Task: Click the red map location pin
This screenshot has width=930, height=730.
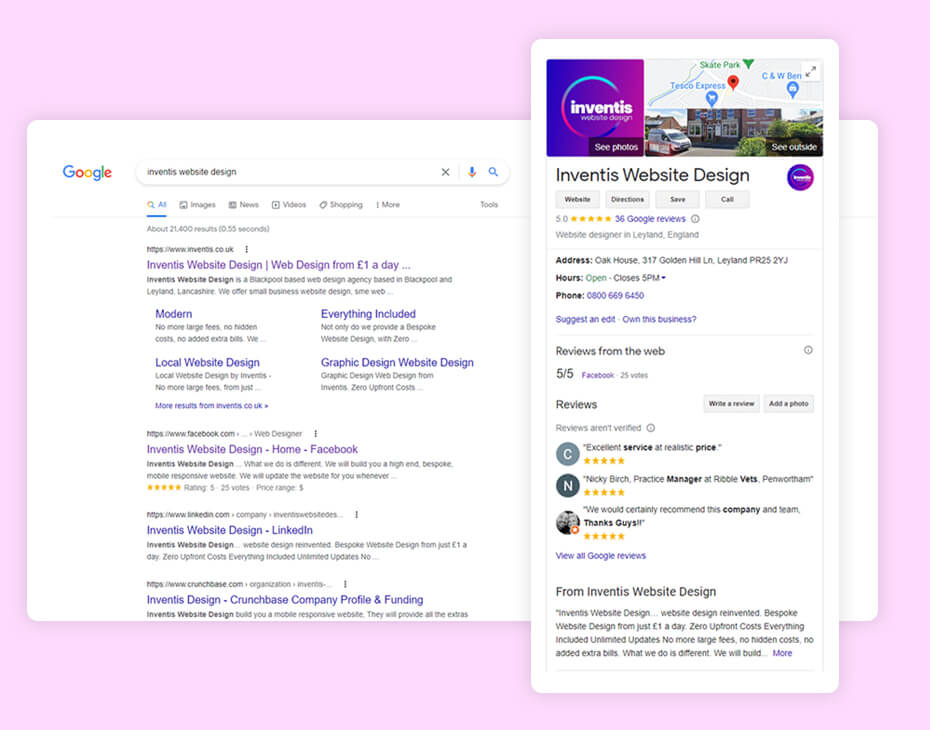Action: (x=733, y=83)
